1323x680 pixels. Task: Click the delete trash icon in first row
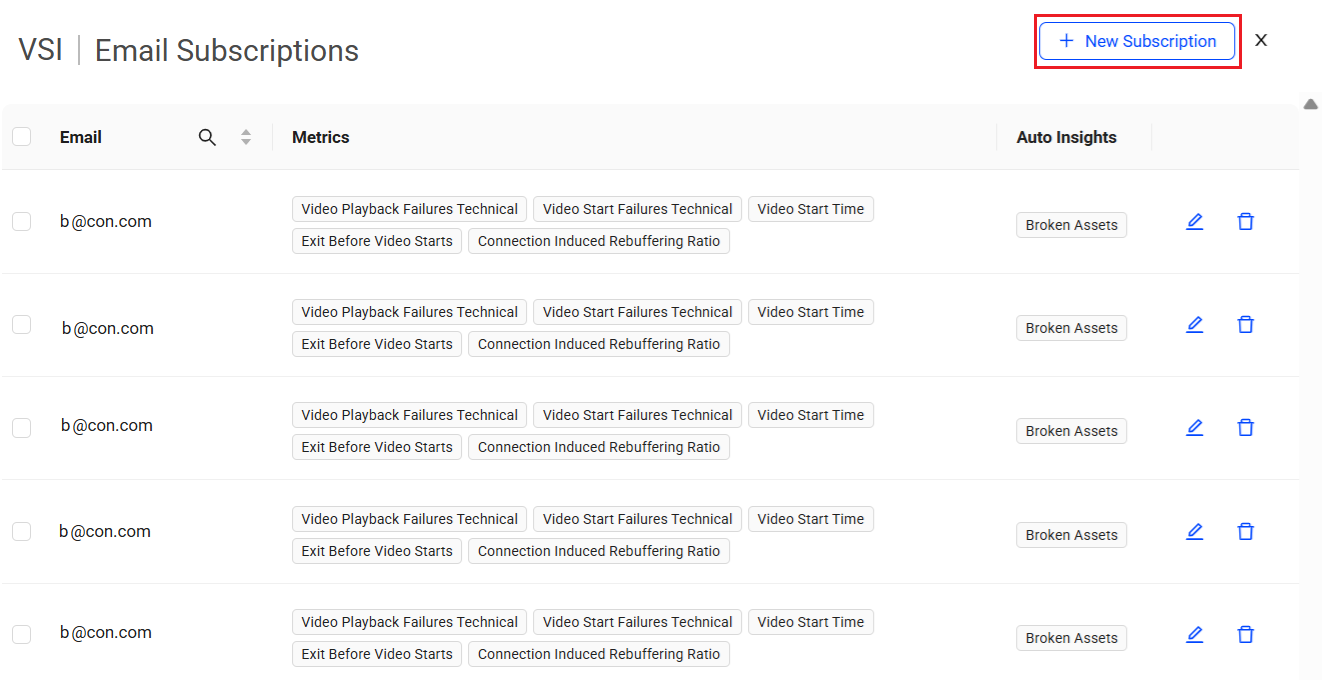[x=1245, y=222]
